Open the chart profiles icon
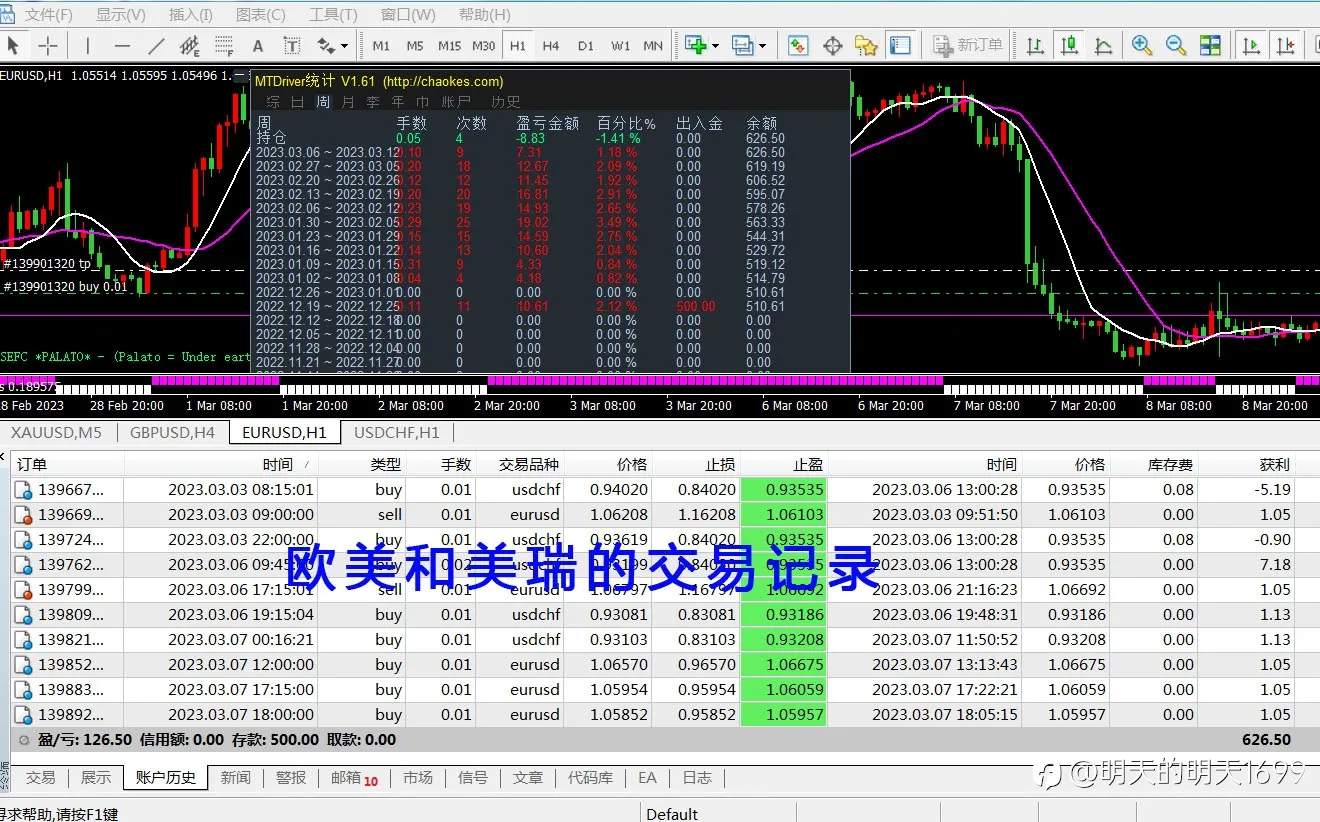This screenshot has height=822, width=1320. tap(742, 46)
